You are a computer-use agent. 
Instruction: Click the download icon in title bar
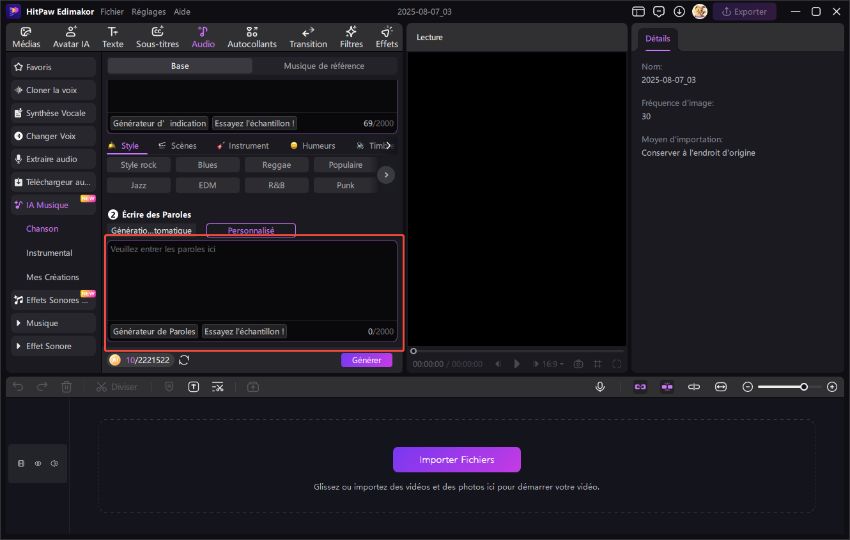click(x=679, y=11)
